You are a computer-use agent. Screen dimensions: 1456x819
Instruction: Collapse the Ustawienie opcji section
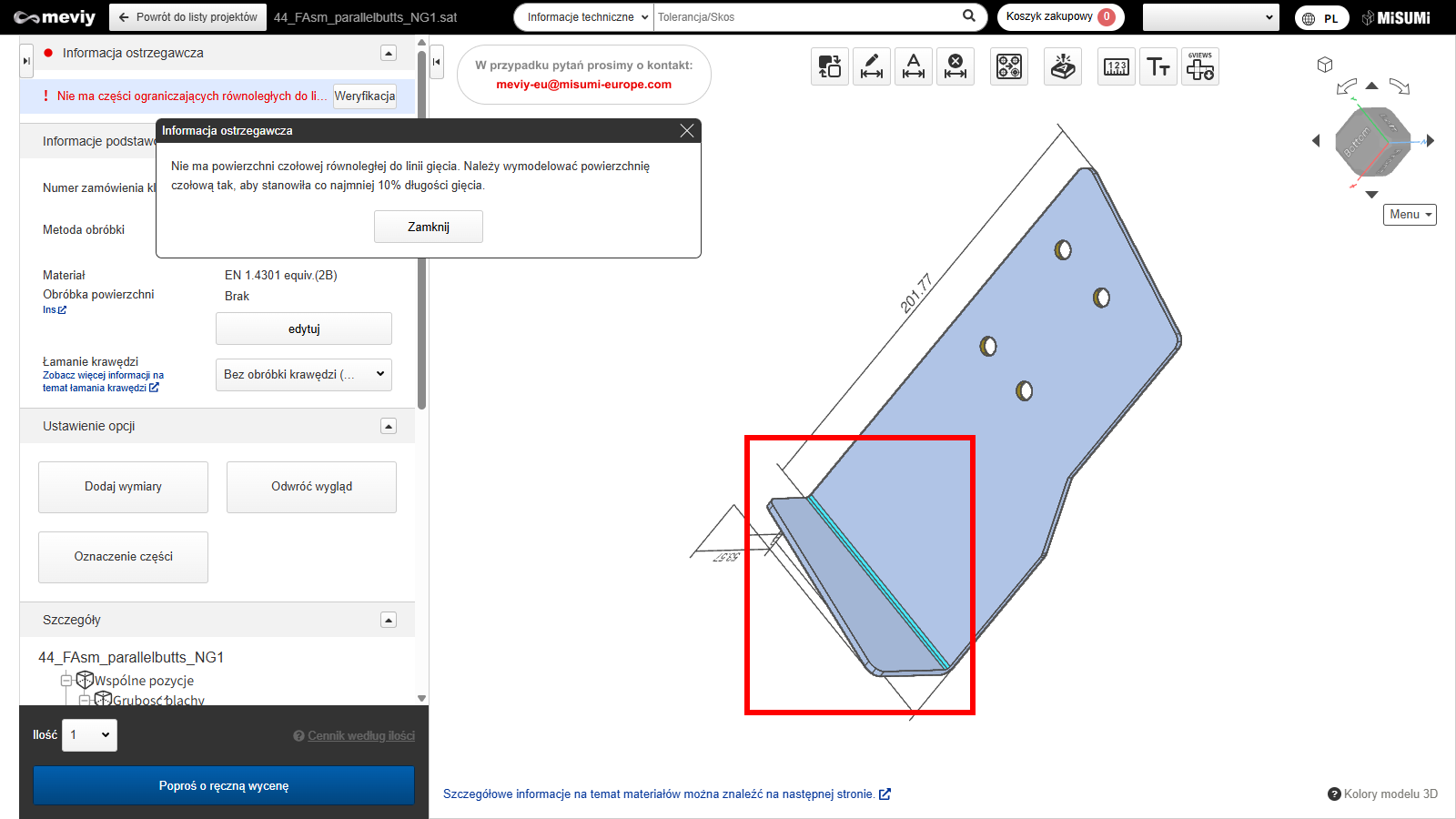pyautogui.click(x=389, y=426)
